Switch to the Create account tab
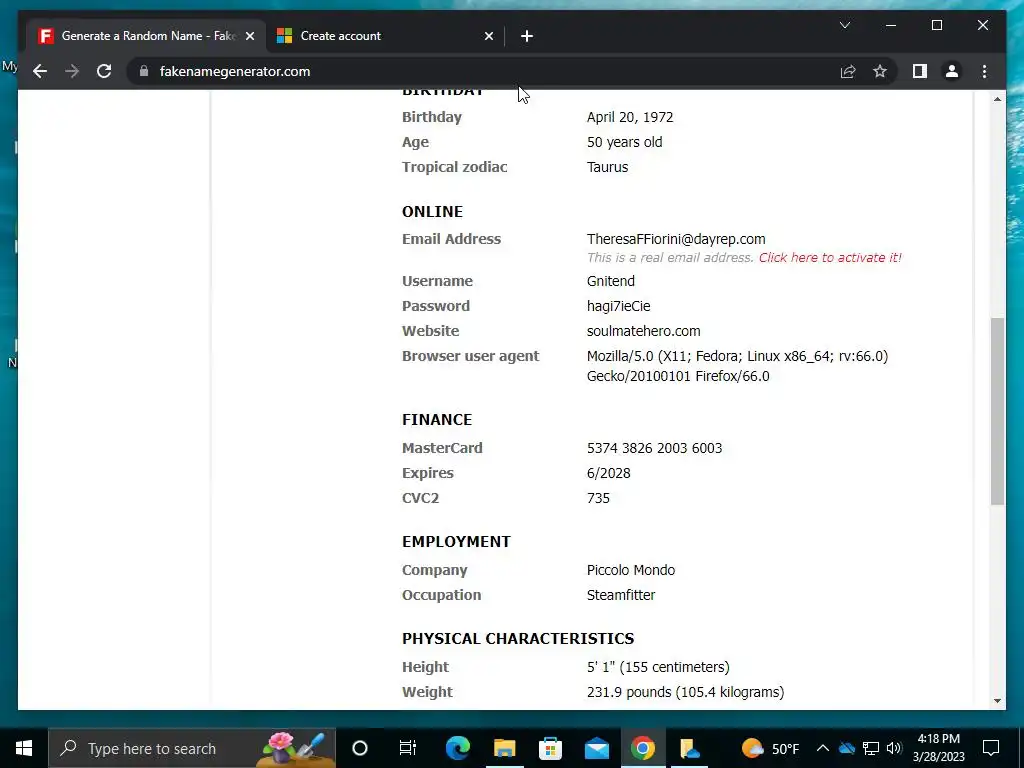This screenshot has width=1024, height=768. coord(385,36)
